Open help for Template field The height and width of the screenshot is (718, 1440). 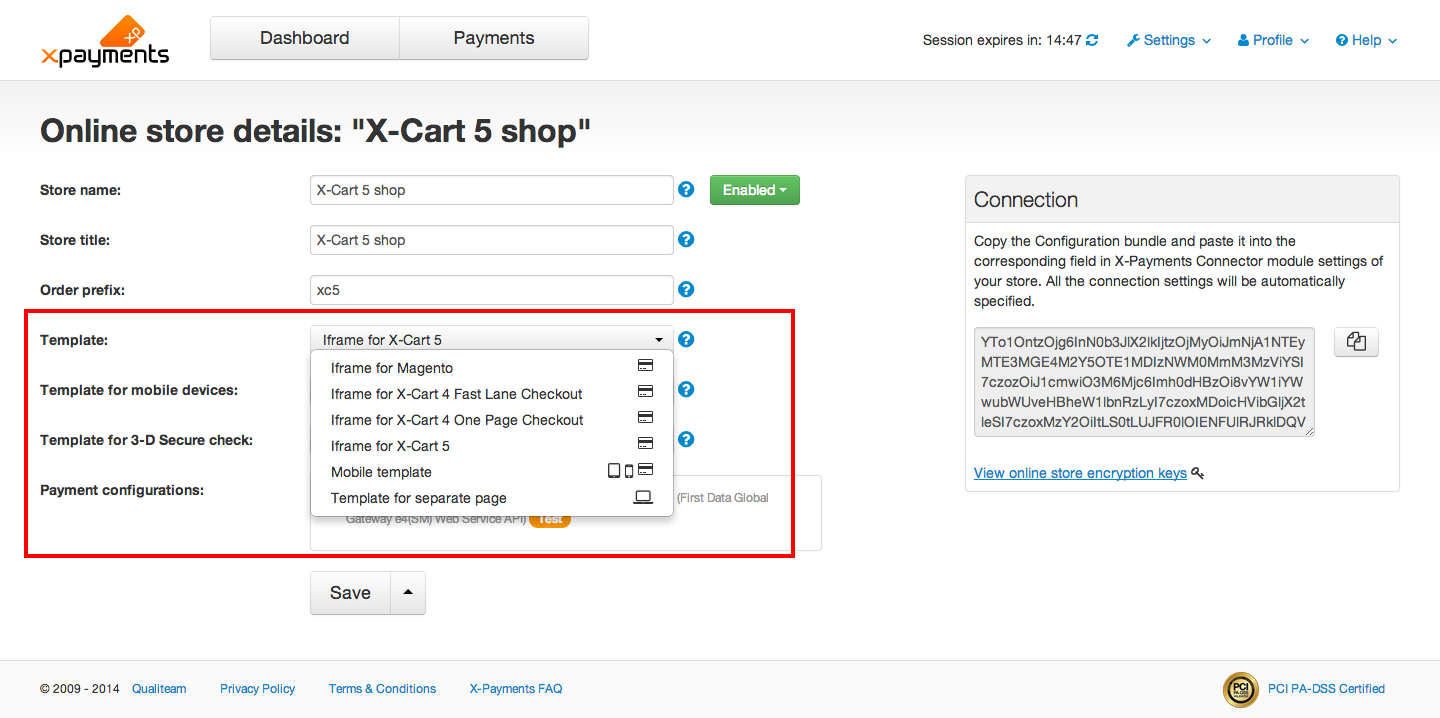686,339
